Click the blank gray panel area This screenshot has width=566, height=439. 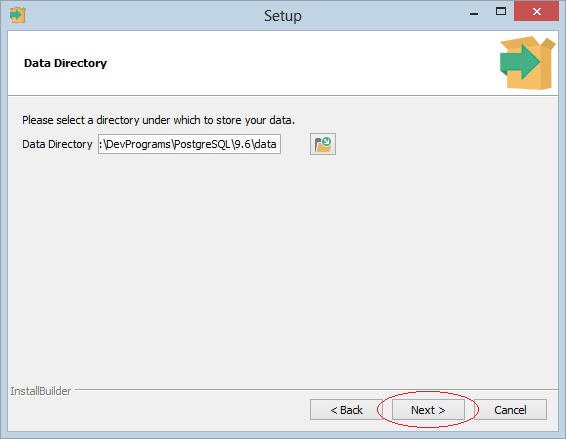[x=283, y=267]
